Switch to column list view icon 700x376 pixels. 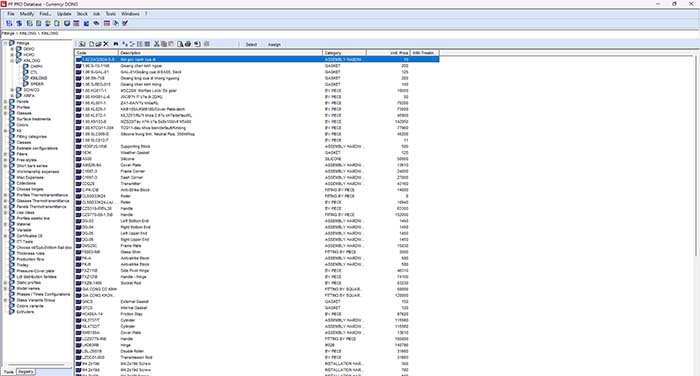[x=139, y=44]
